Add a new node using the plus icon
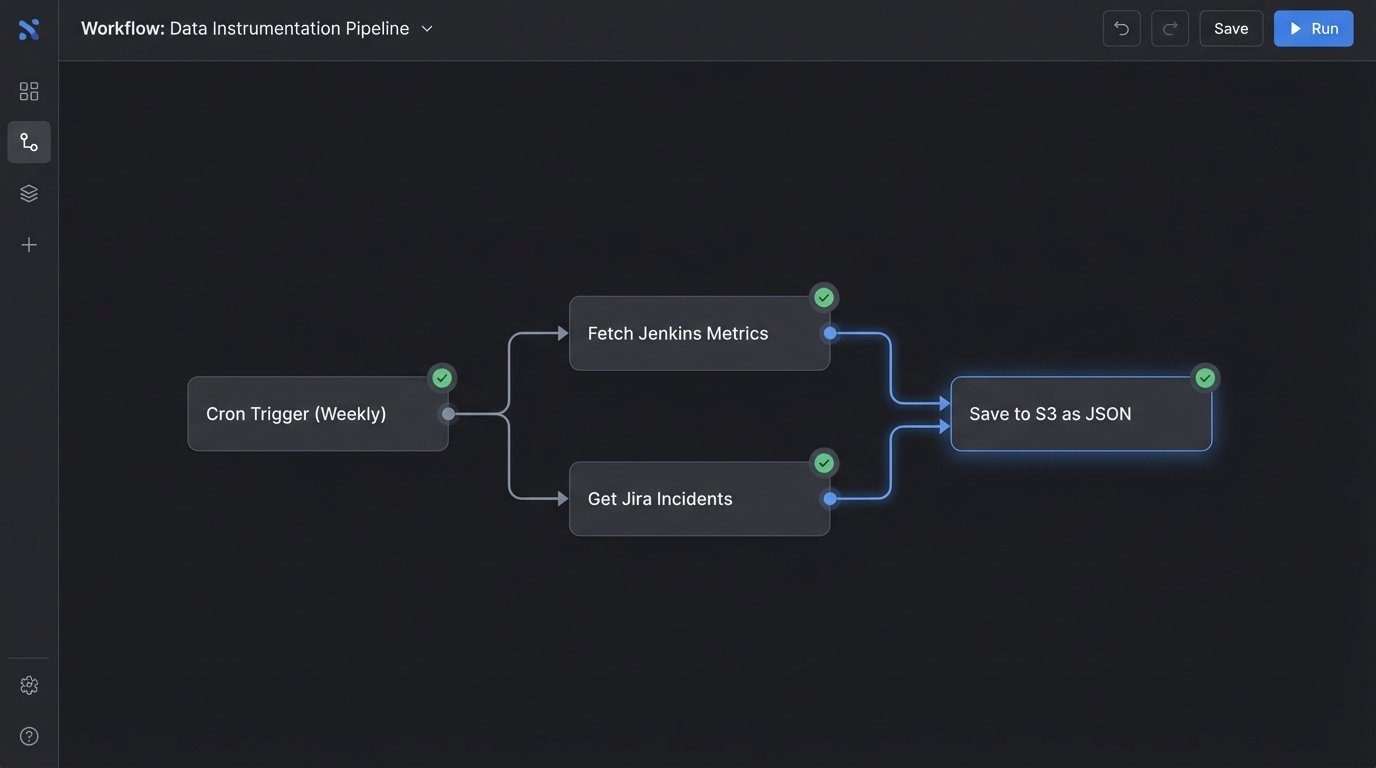1376x768 pixels. pos(27,242)
